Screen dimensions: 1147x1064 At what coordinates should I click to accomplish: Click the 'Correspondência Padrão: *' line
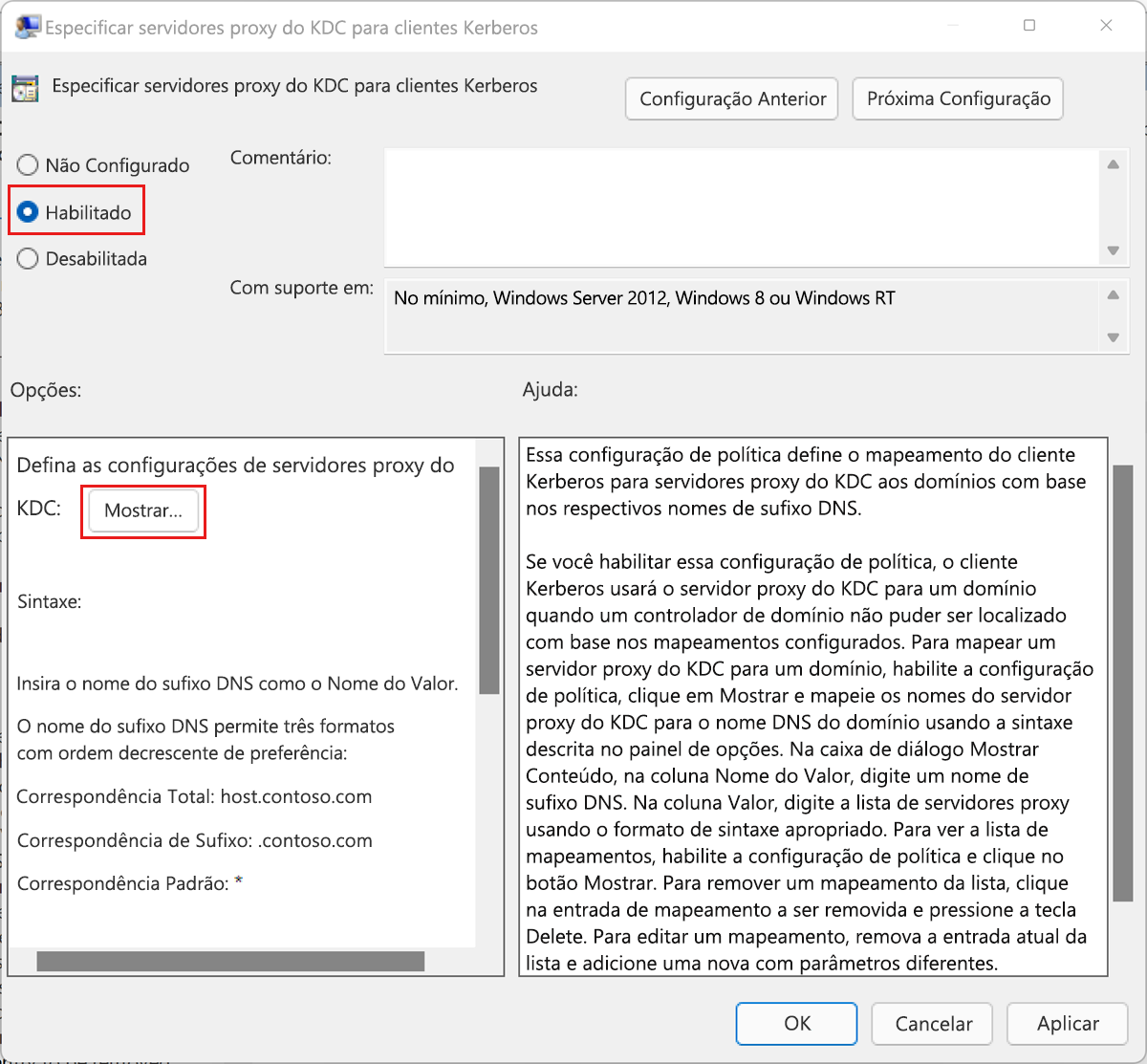pyautogui.click(x=130, y=883)
